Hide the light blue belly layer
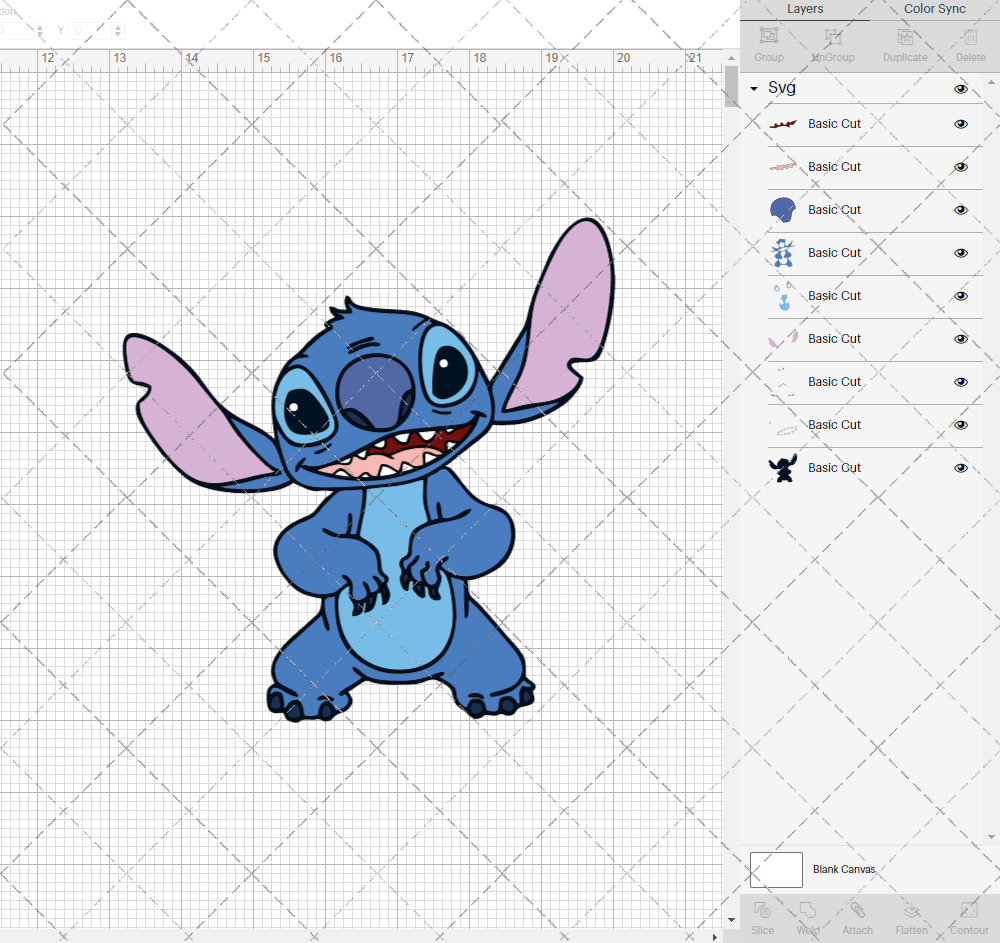 coord(960,296)
